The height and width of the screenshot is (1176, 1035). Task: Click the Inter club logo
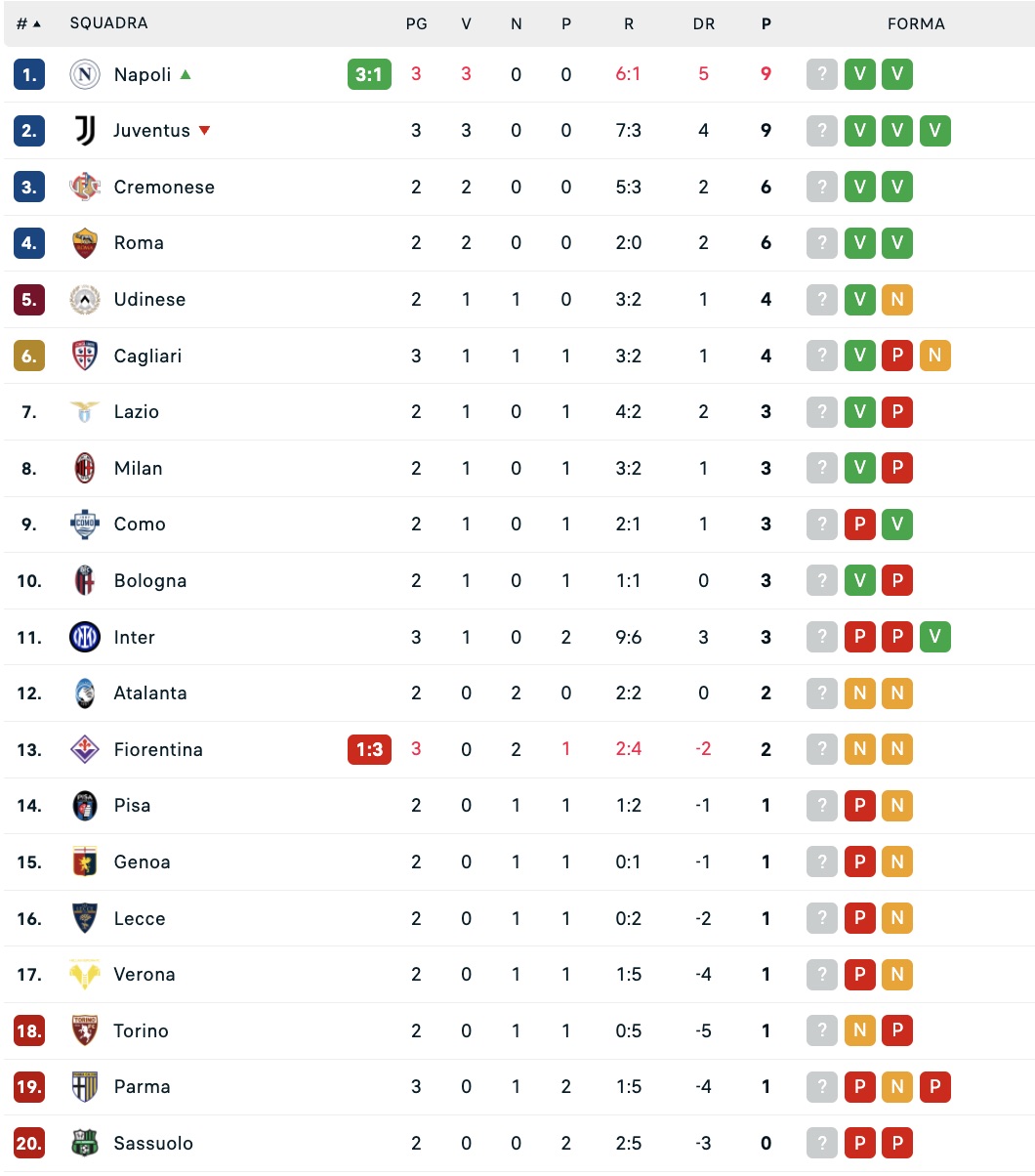(x=86, y=638)
